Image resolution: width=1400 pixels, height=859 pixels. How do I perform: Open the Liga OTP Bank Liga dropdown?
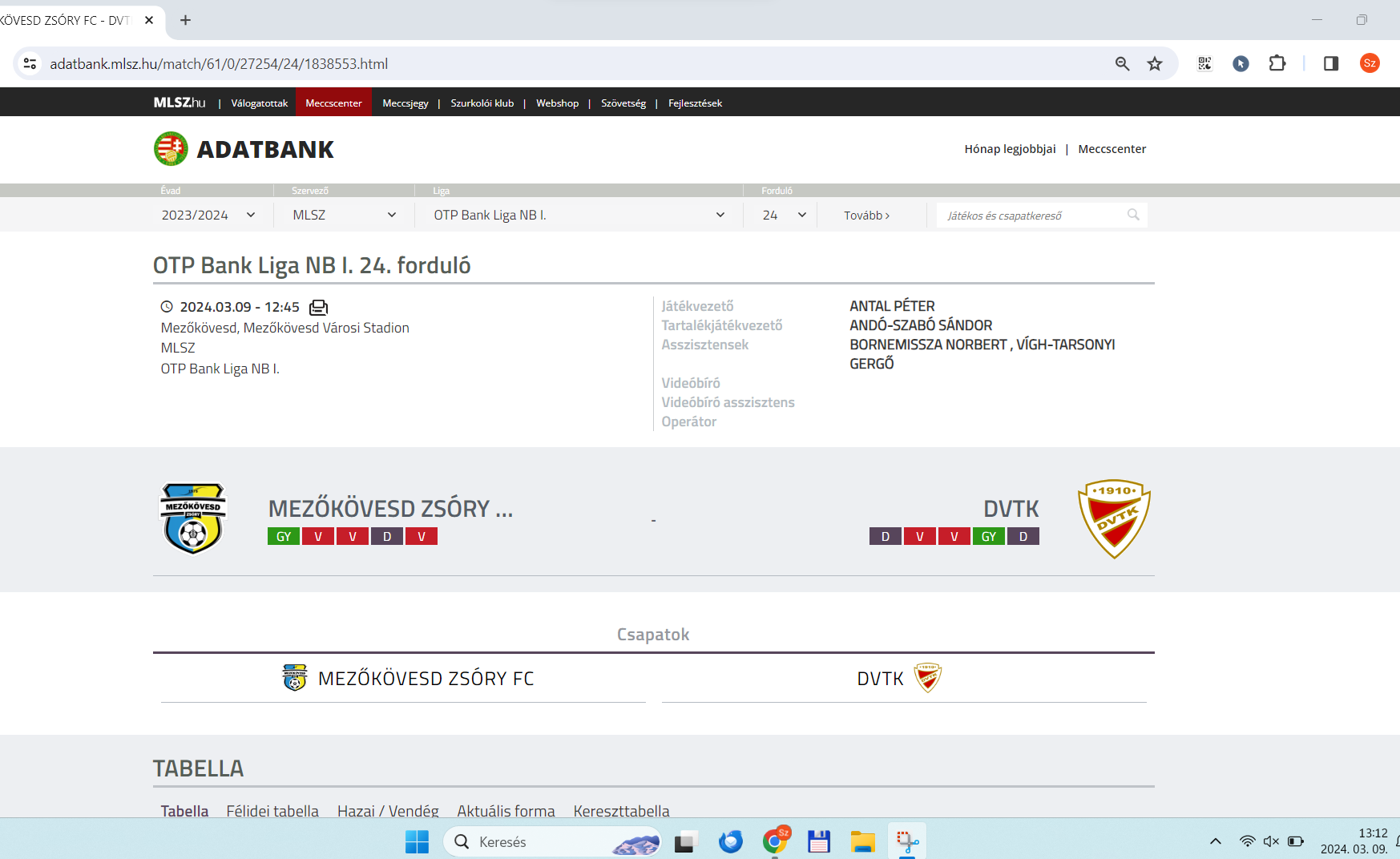pos(579,215)
